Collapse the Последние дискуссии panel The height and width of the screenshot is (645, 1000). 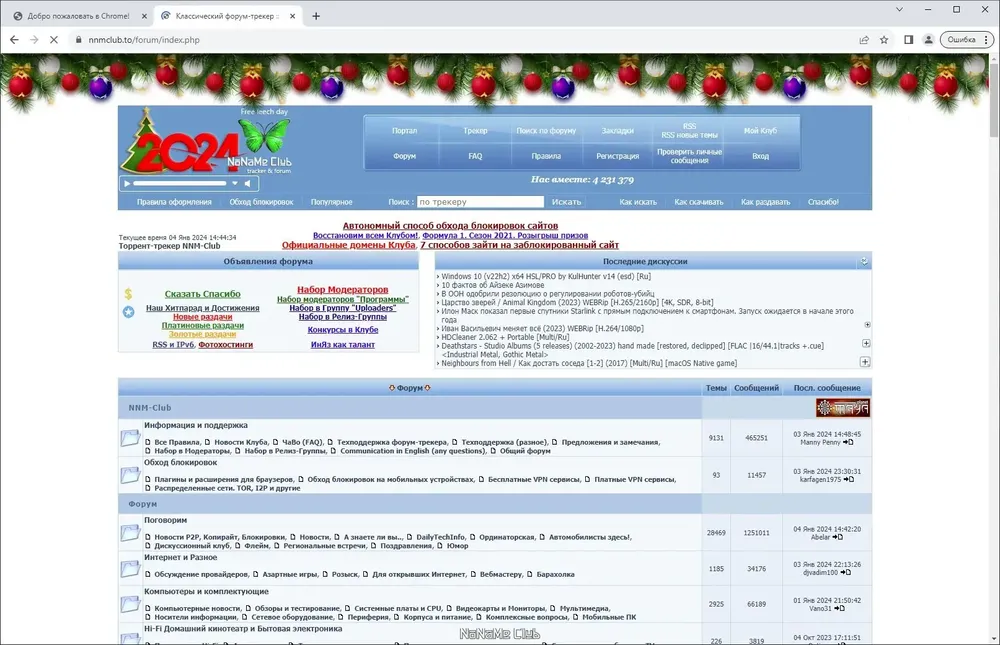click(864, 262)
